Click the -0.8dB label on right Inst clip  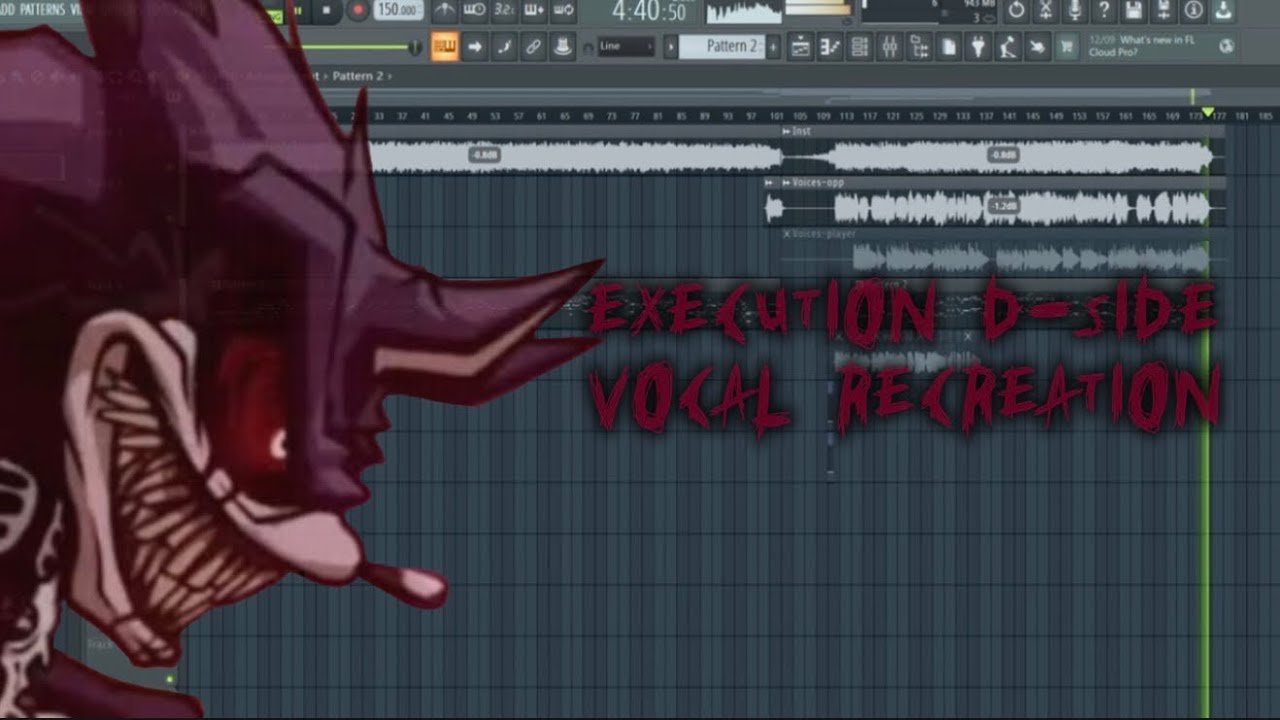pos(1002,155)
